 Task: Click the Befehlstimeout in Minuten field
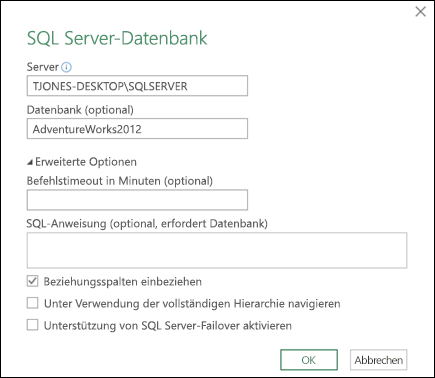[137, 200]
